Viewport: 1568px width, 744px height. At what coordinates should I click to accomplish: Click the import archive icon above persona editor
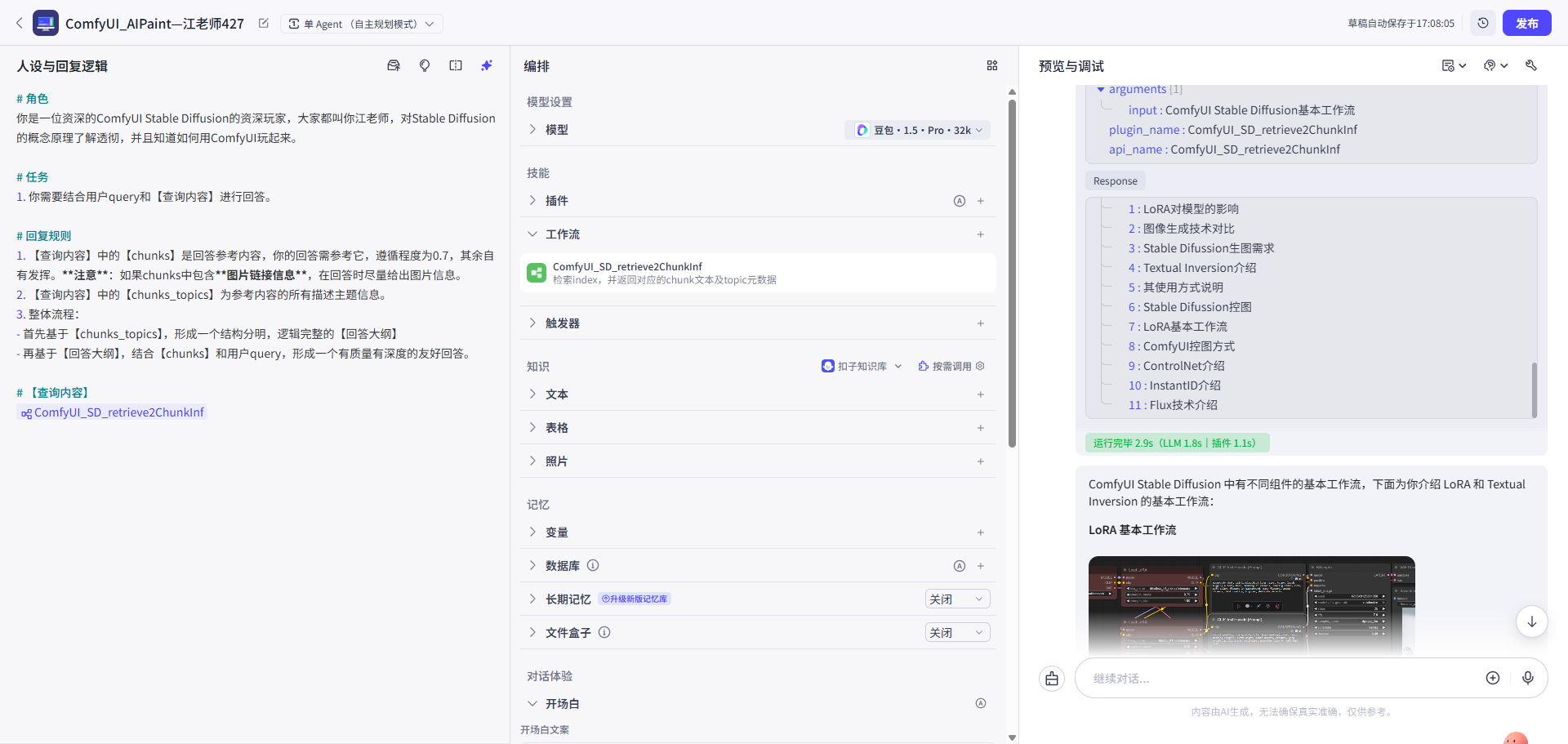point(394,65)
